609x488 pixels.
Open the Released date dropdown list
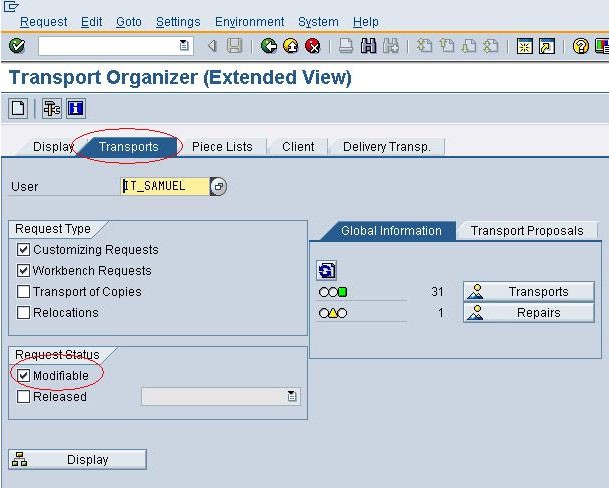292,396
